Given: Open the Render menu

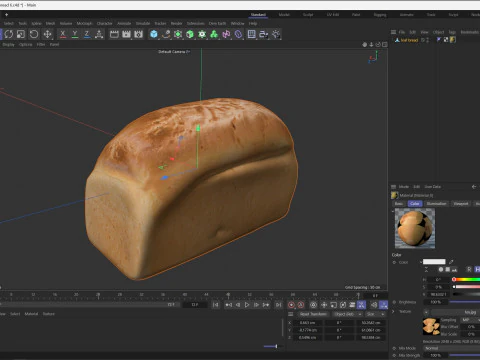Looking at the screenshot, I should point(176,23).
